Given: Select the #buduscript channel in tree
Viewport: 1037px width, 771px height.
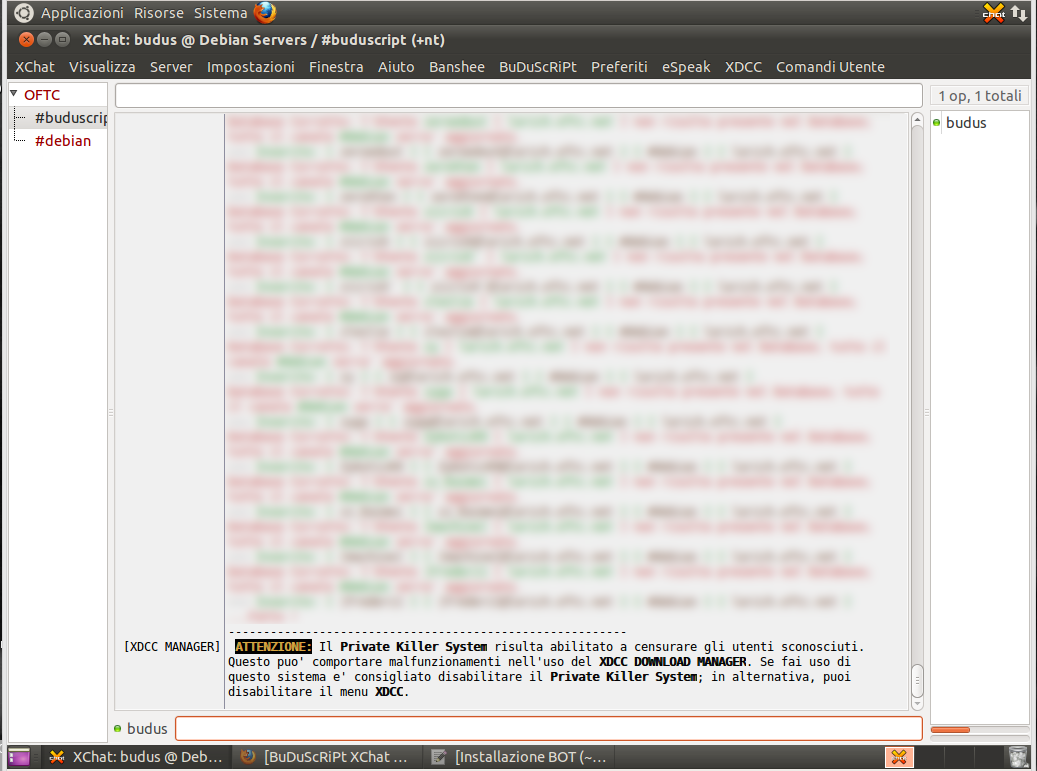Looking at the screenshot, I should [70, 118].
